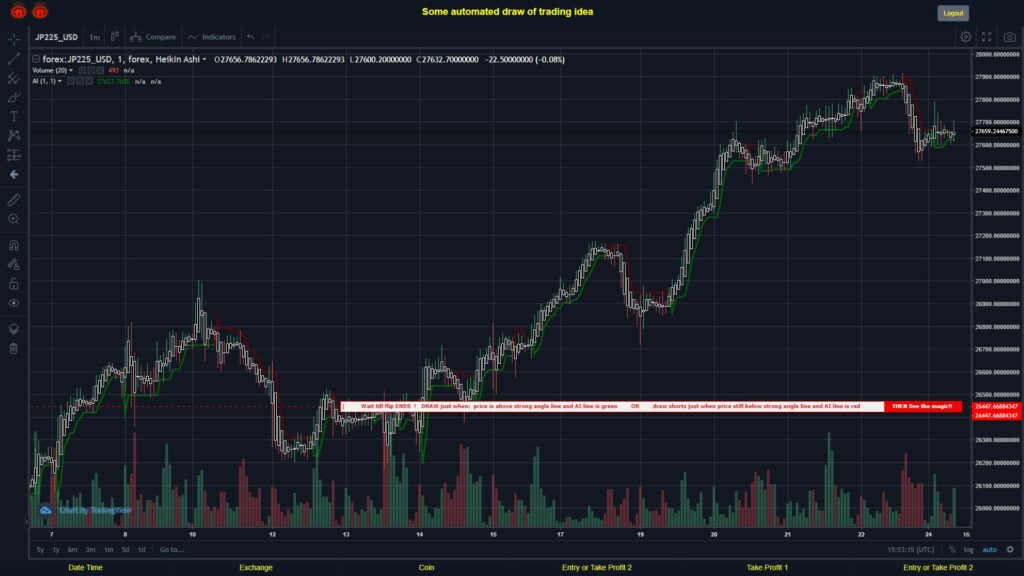Toggle auto scale
The height and width of the screenshot is (576, 1024).
pyautogui.click(x=990, y=550)
